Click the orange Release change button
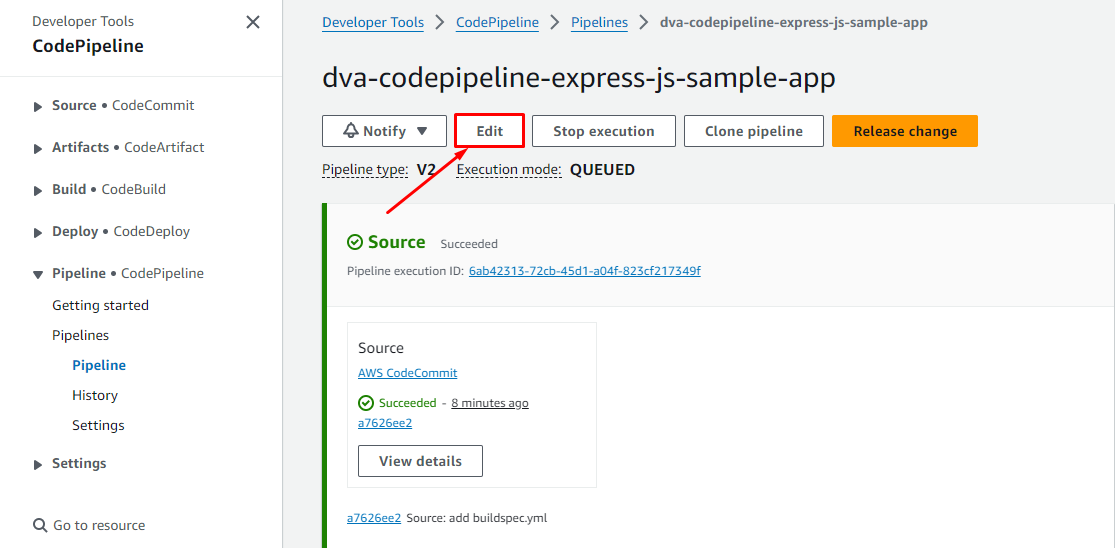The height and width of the screenshot is (548, 1115). pyautogui.click(x=904, y=131)
